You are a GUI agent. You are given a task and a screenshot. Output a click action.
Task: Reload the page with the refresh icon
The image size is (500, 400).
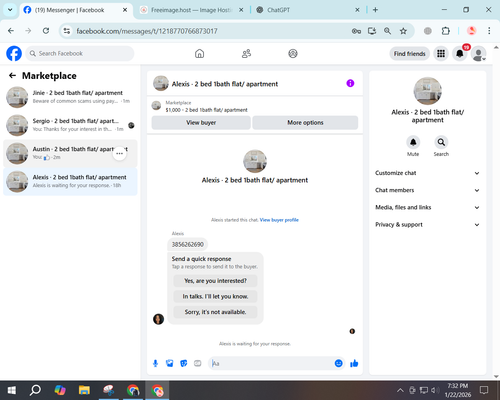46,31
